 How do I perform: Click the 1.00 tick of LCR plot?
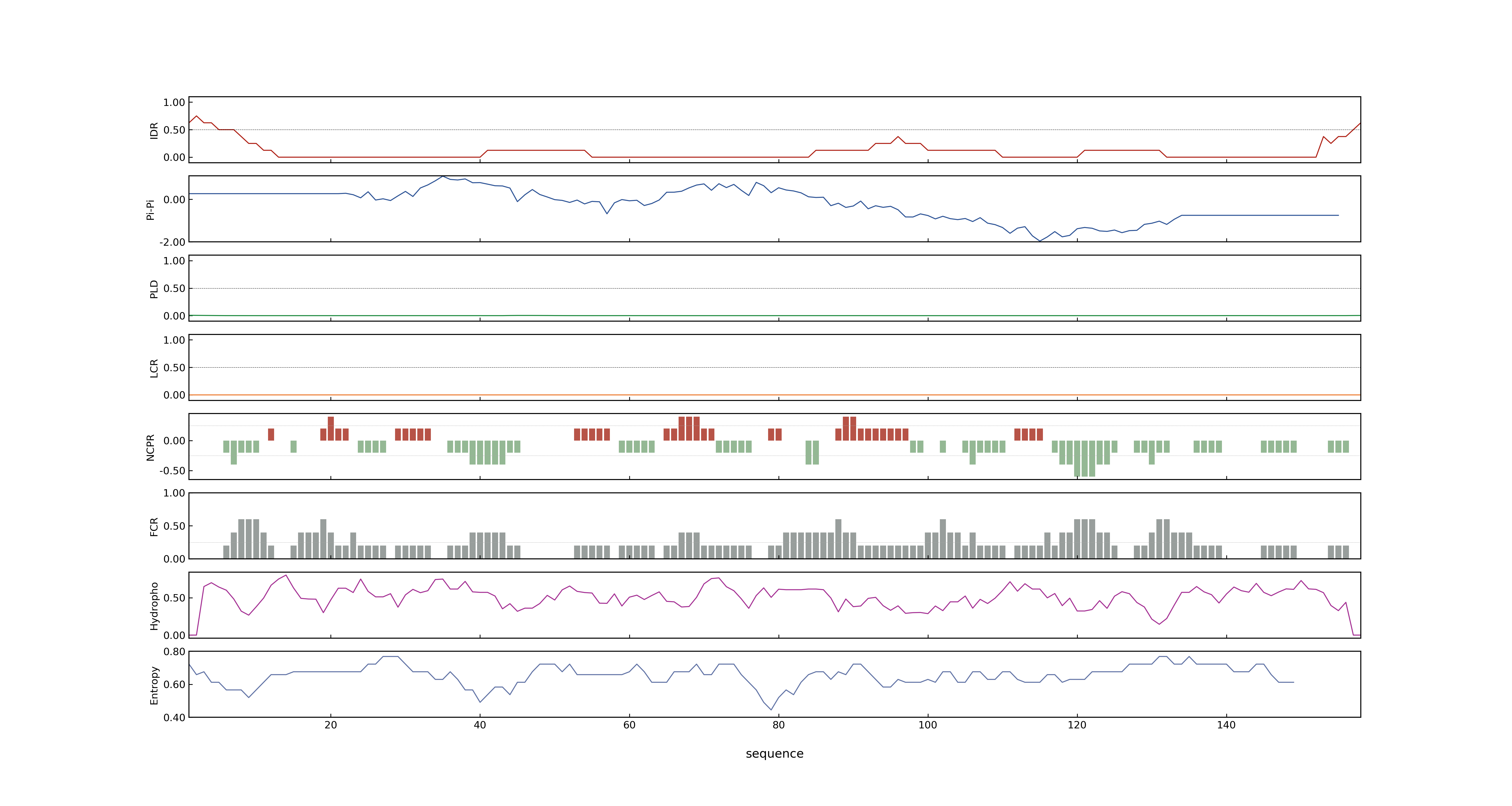174,340
